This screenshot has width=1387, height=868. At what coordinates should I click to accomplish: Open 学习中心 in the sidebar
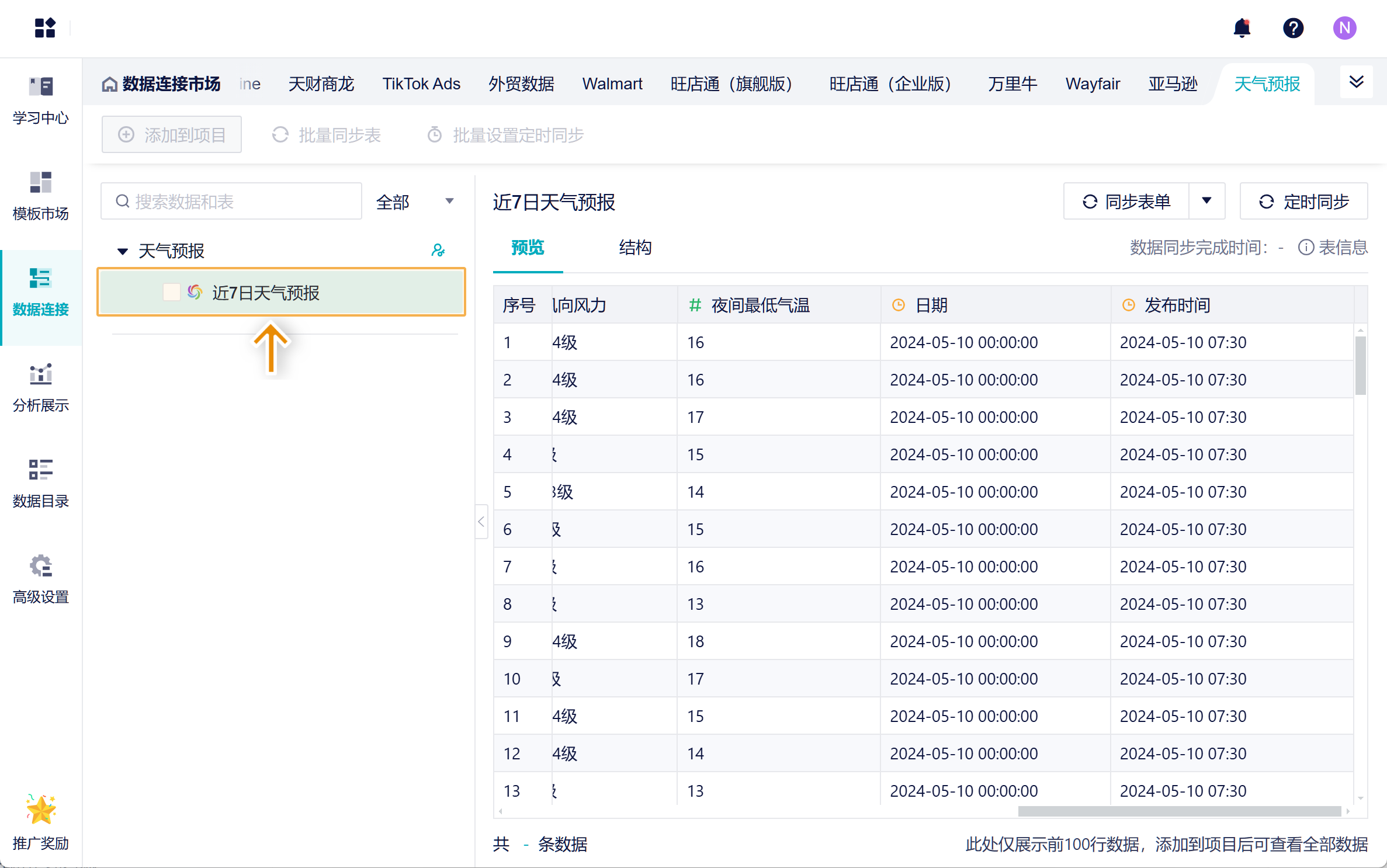pyautogui.click(x=40, y=100)
